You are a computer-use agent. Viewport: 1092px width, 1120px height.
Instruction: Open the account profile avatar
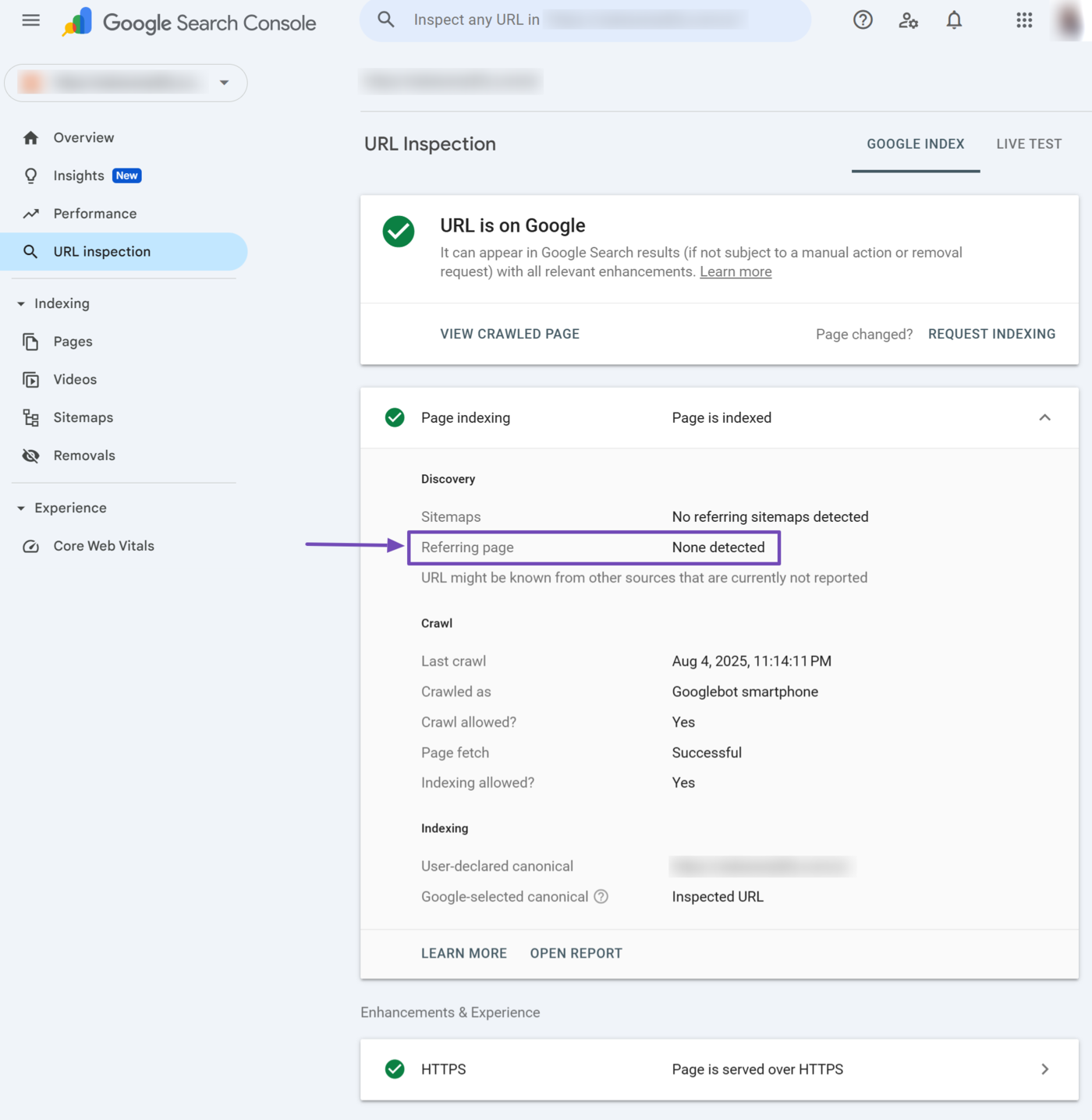1069,21
